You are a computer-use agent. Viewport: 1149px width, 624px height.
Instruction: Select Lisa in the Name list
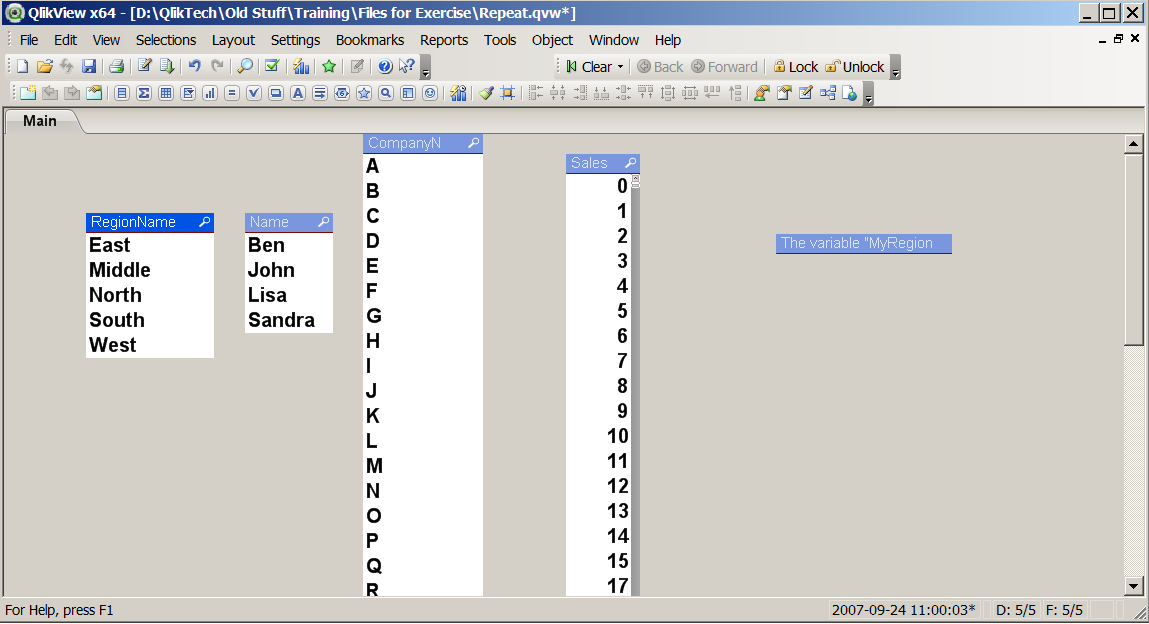pyautogui.click(x=289, y=295)
